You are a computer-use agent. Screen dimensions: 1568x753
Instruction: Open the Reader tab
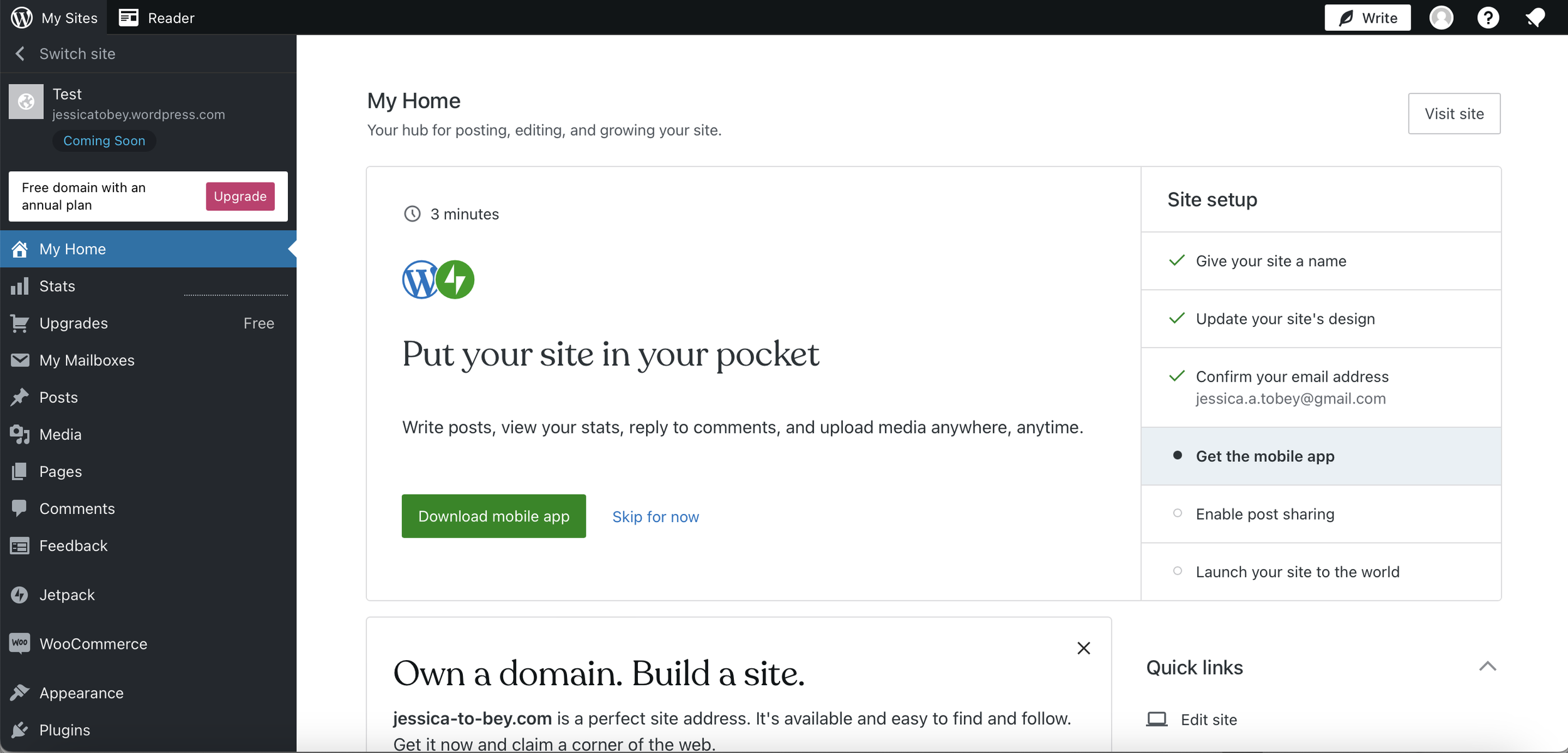tap(157, 17)
